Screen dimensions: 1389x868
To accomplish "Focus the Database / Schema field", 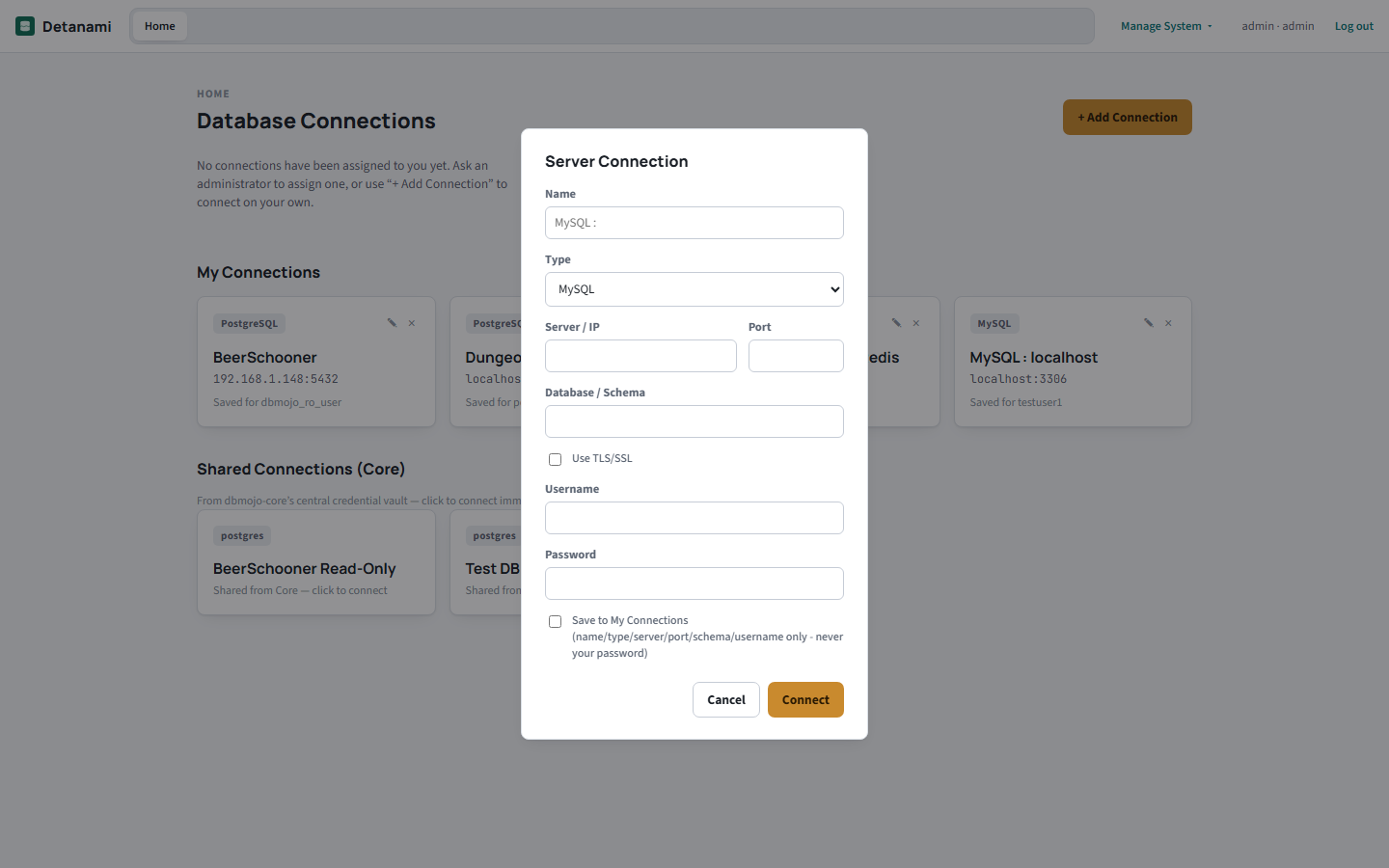I will [694, 421].
